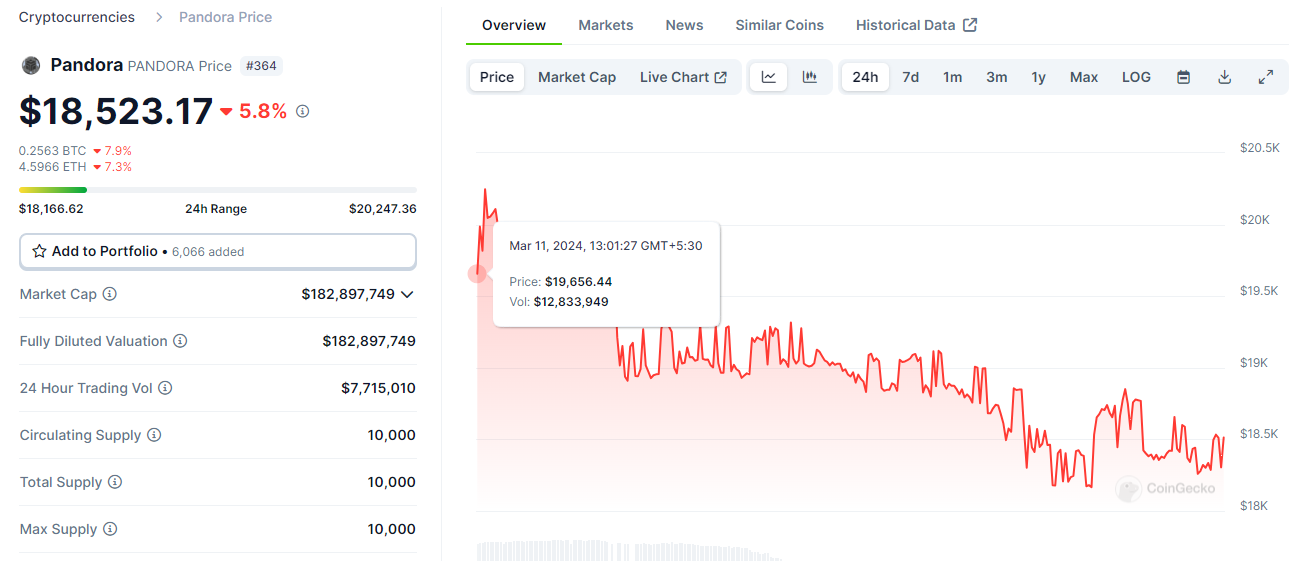Switch to candlestick chart icon
Viewport: 1305px width, 561px height.
click(x=810, y=77)
